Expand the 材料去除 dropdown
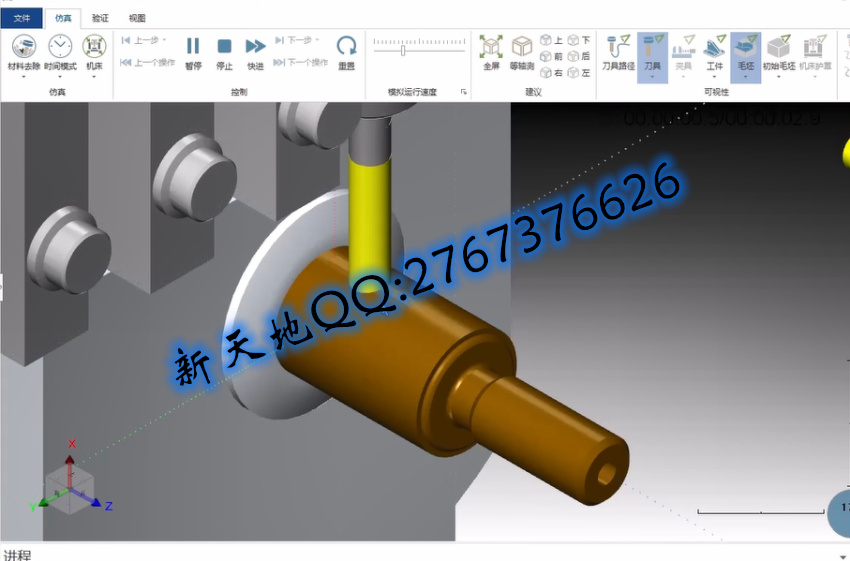This screenshot has width=850, height=561. (x=23, y=76)
